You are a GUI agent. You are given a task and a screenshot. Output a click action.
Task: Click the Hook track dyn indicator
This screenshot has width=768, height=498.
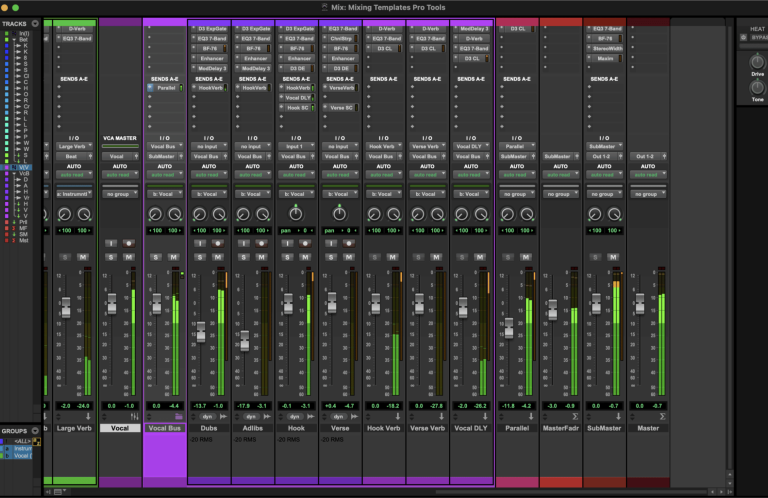(x=295, y=417)
